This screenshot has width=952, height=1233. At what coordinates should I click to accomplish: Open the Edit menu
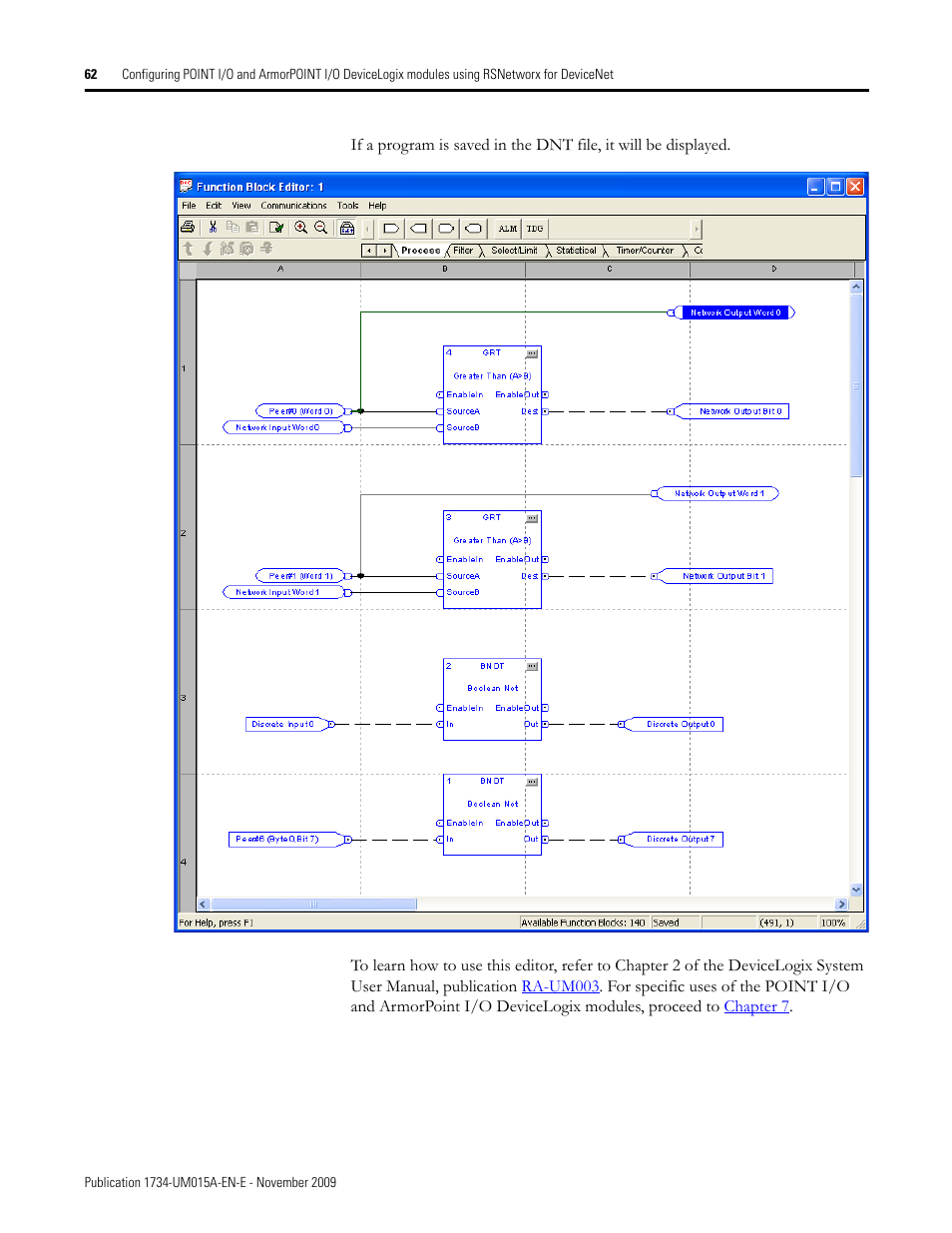click(214, 206)
